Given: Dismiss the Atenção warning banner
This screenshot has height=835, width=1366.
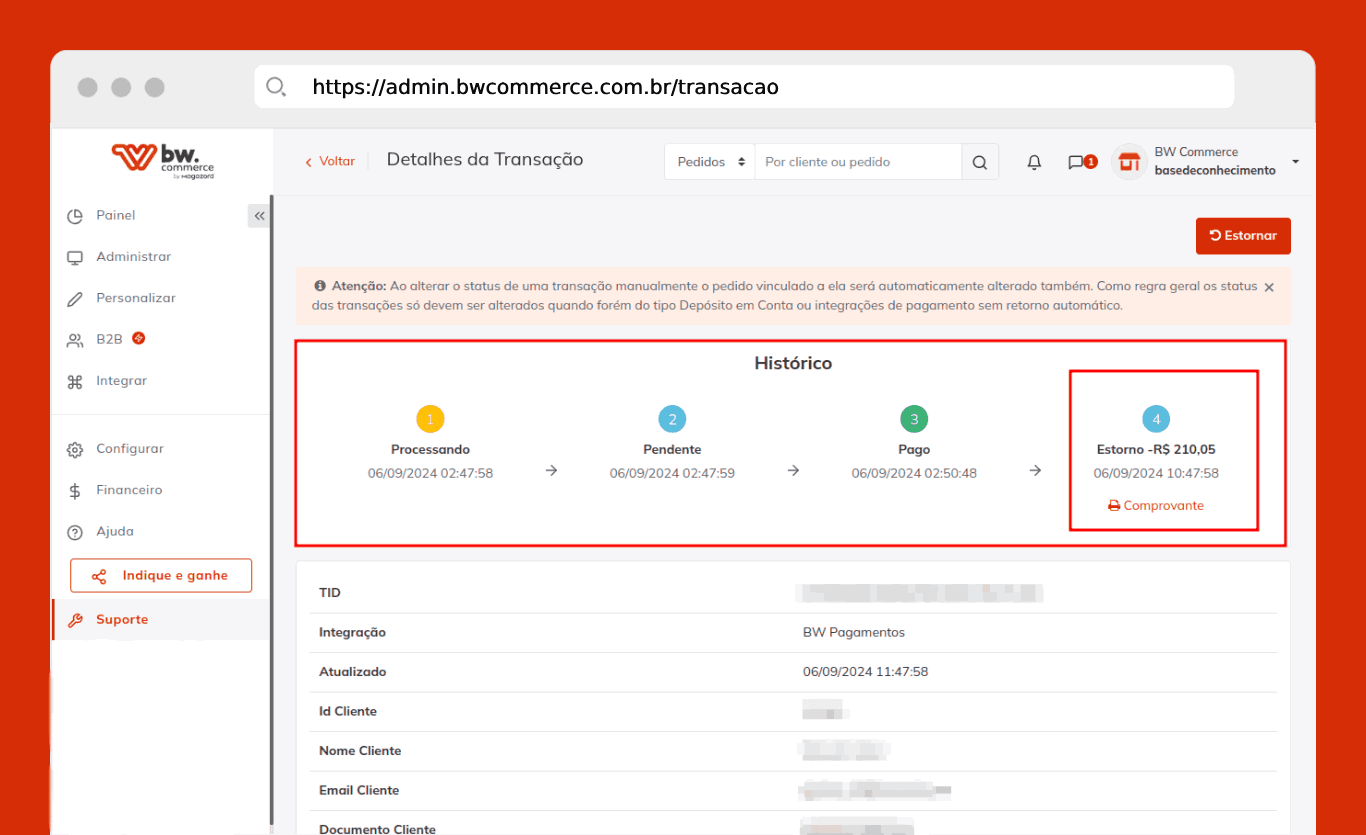Looking at the screenshot, I should pos(1269,287).
